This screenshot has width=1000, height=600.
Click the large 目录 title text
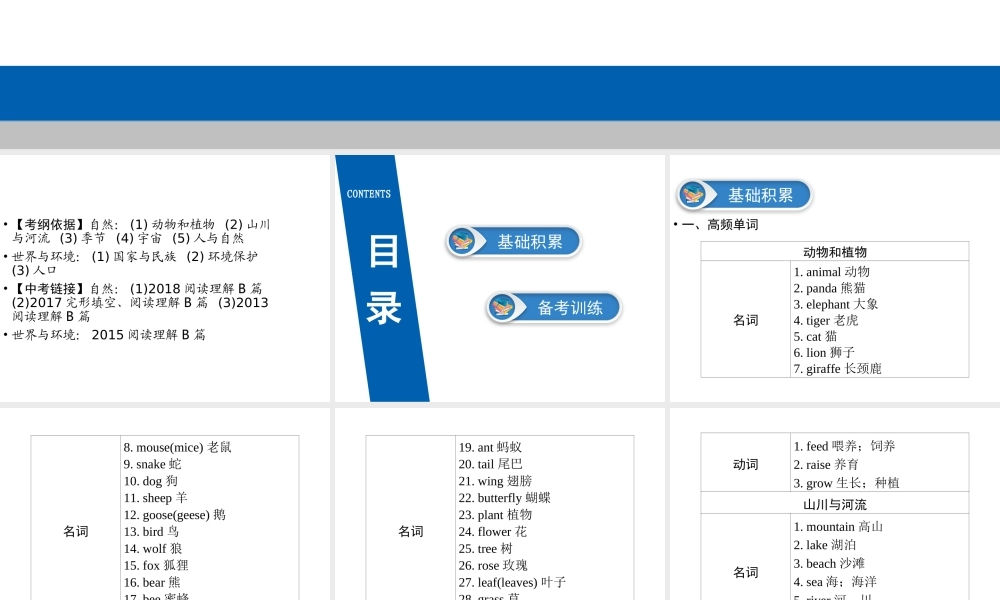click(x=384, y=280)
